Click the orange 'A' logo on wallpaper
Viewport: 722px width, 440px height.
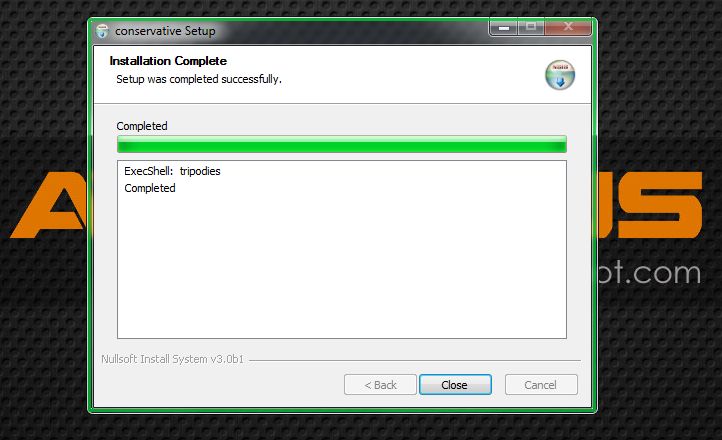coord(49,205)
